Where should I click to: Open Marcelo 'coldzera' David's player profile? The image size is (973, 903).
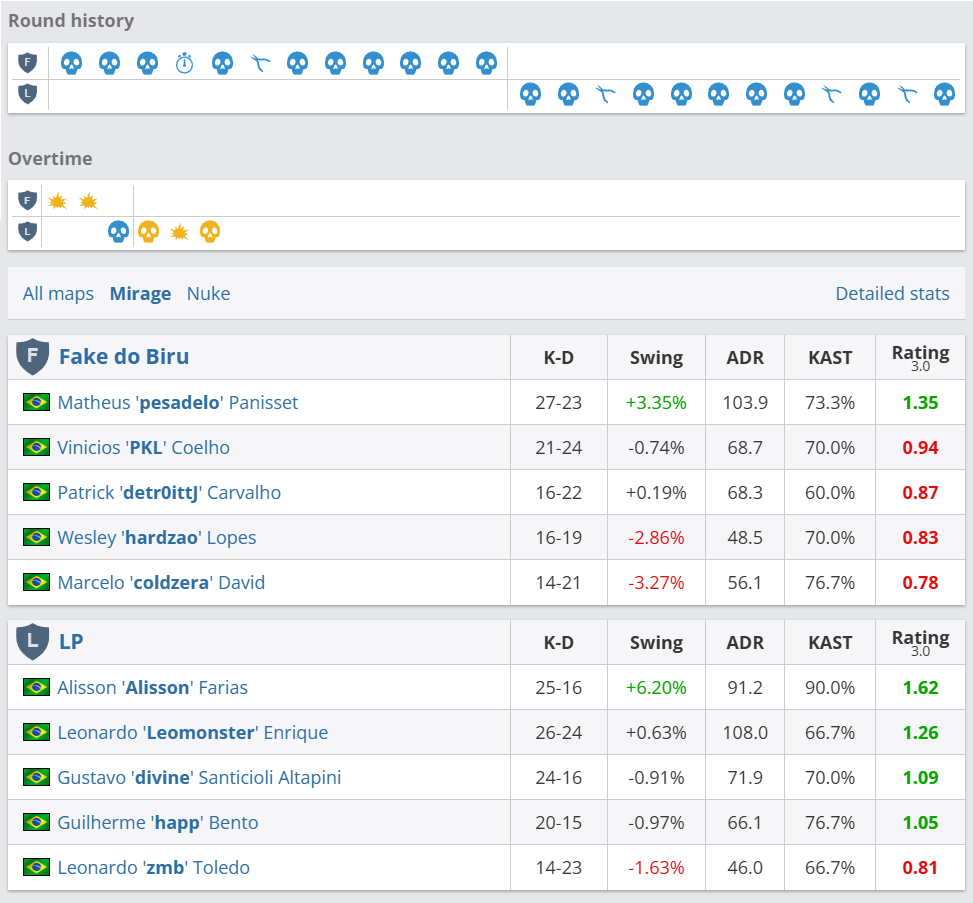[161, 582]
